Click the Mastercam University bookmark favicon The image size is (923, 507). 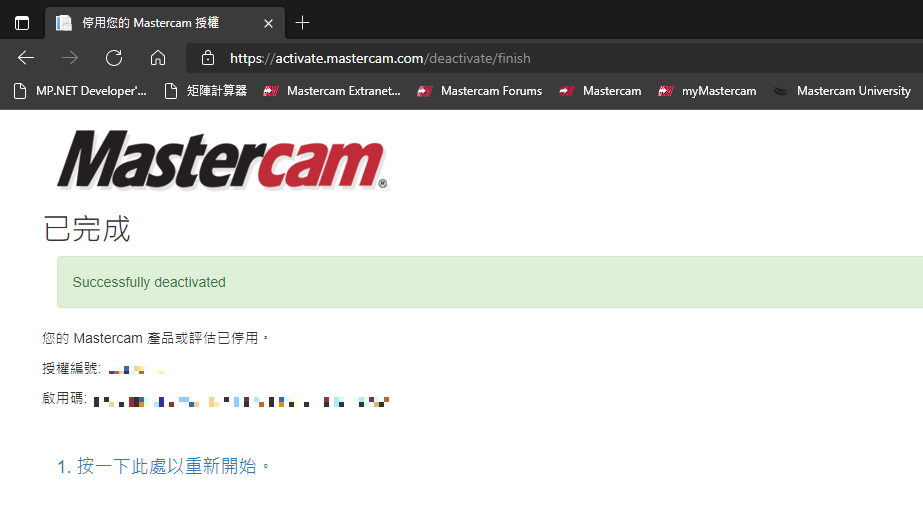[780, 91]
